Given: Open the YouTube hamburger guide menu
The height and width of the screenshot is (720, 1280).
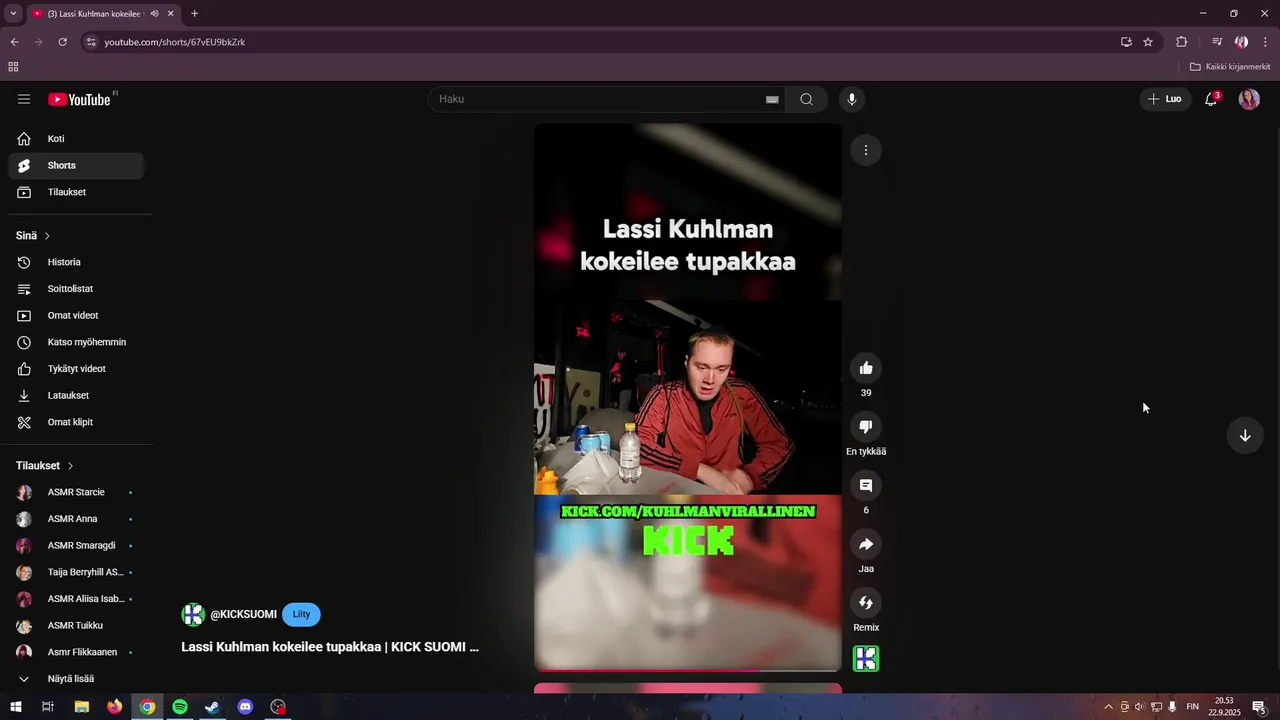Looking at the screenshot, I should tap(24, 99).
